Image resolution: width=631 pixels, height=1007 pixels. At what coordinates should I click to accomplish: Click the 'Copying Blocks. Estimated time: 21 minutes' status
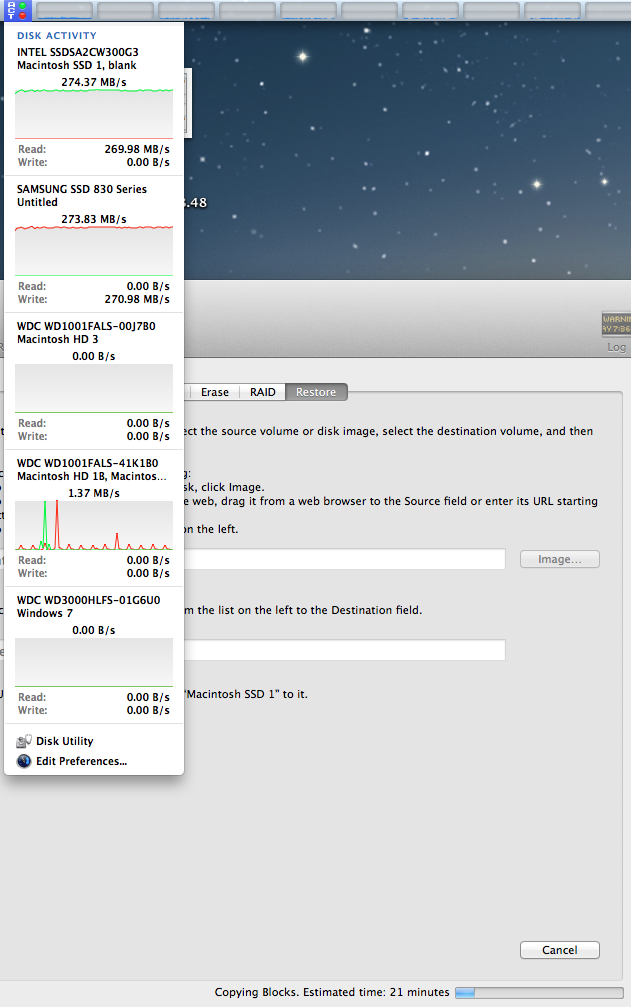click(x=332, y=992)
